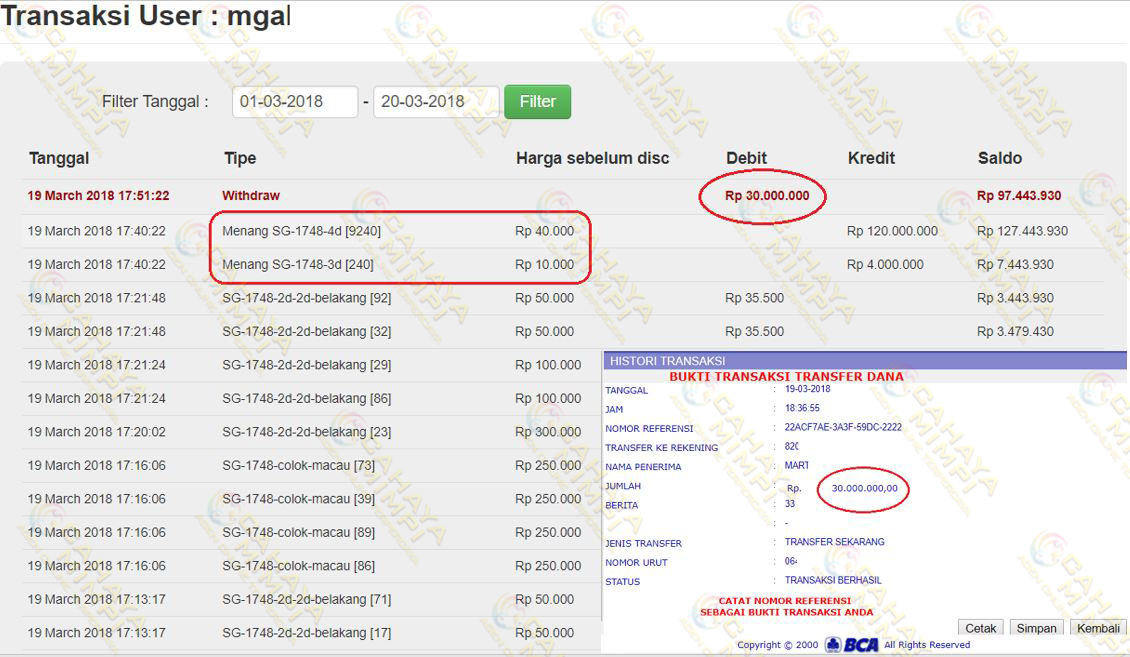Click the Saldo column header
The height and width of the screenshot is (657, 1130).
tap(999, 158)
